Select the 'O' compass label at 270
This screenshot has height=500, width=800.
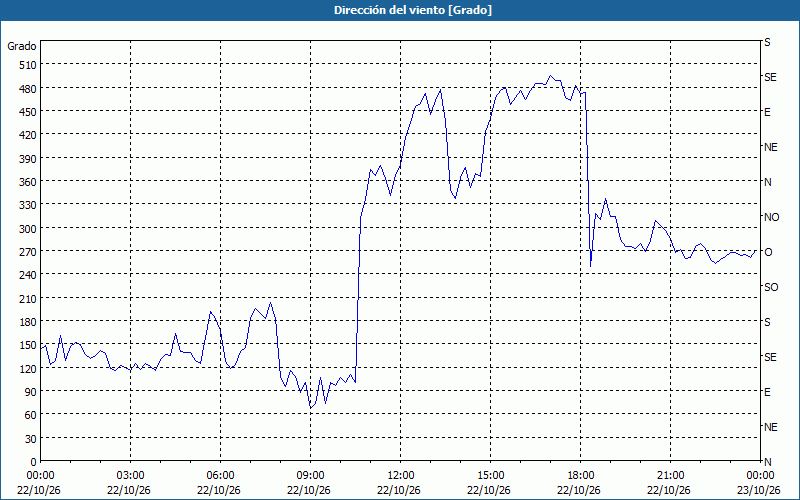pyautogui.click(x=768, y=252)
